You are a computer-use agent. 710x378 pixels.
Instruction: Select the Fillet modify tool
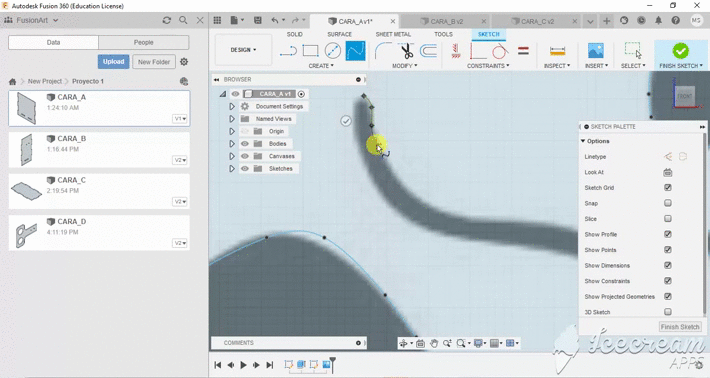coord(383,51)
